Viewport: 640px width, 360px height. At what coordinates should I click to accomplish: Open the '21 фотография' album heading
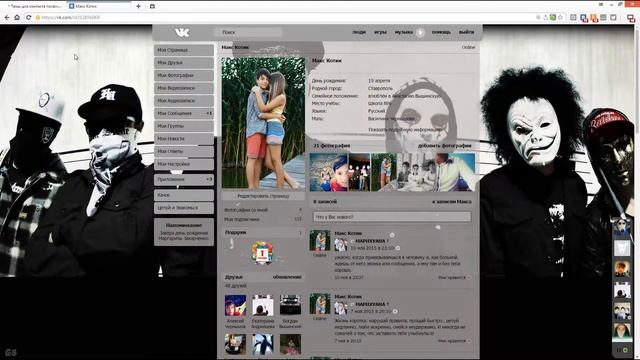(332, 146)
